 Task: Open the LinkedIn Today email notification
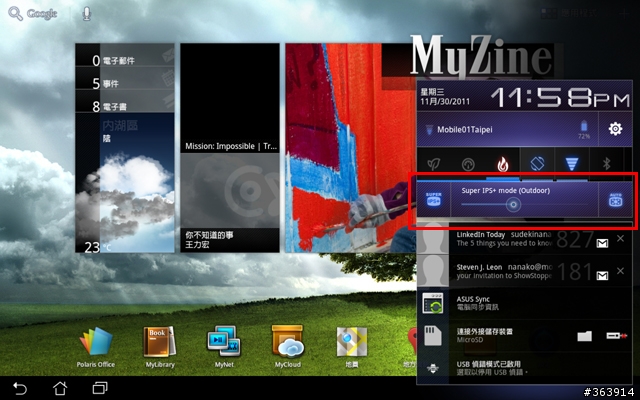coord(504,239)
